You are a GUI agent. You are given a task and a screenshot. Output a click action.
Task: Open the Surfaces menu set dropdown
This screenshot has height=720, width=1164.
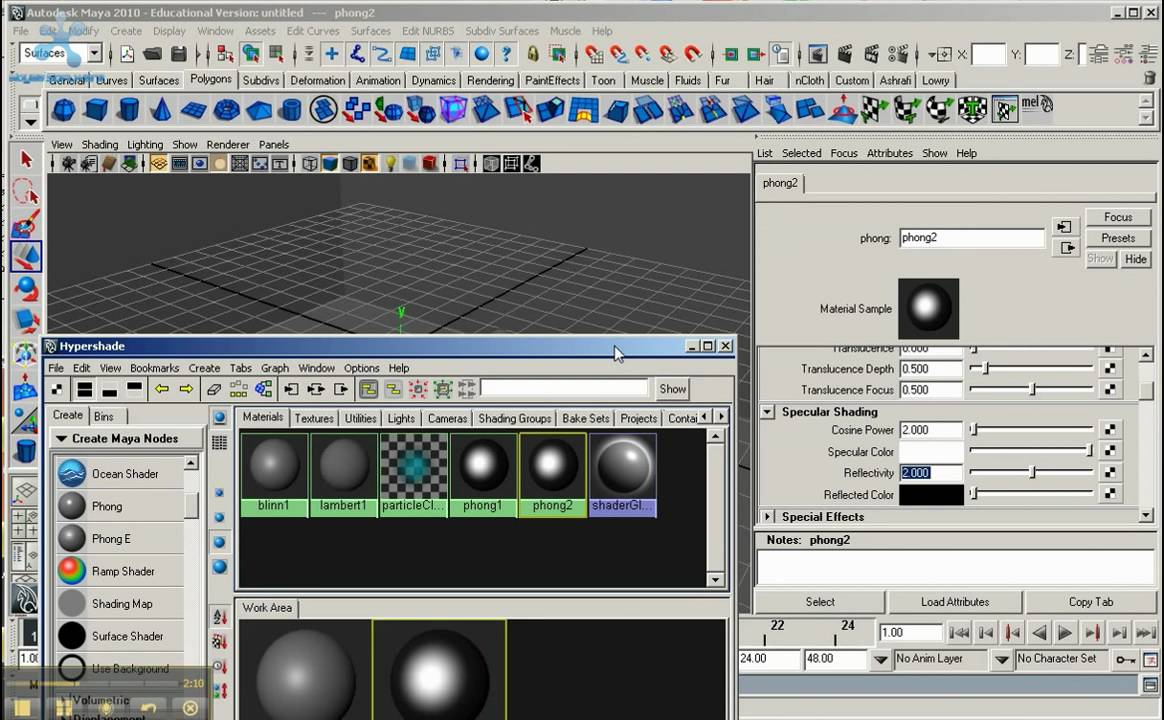pos(94,53)
